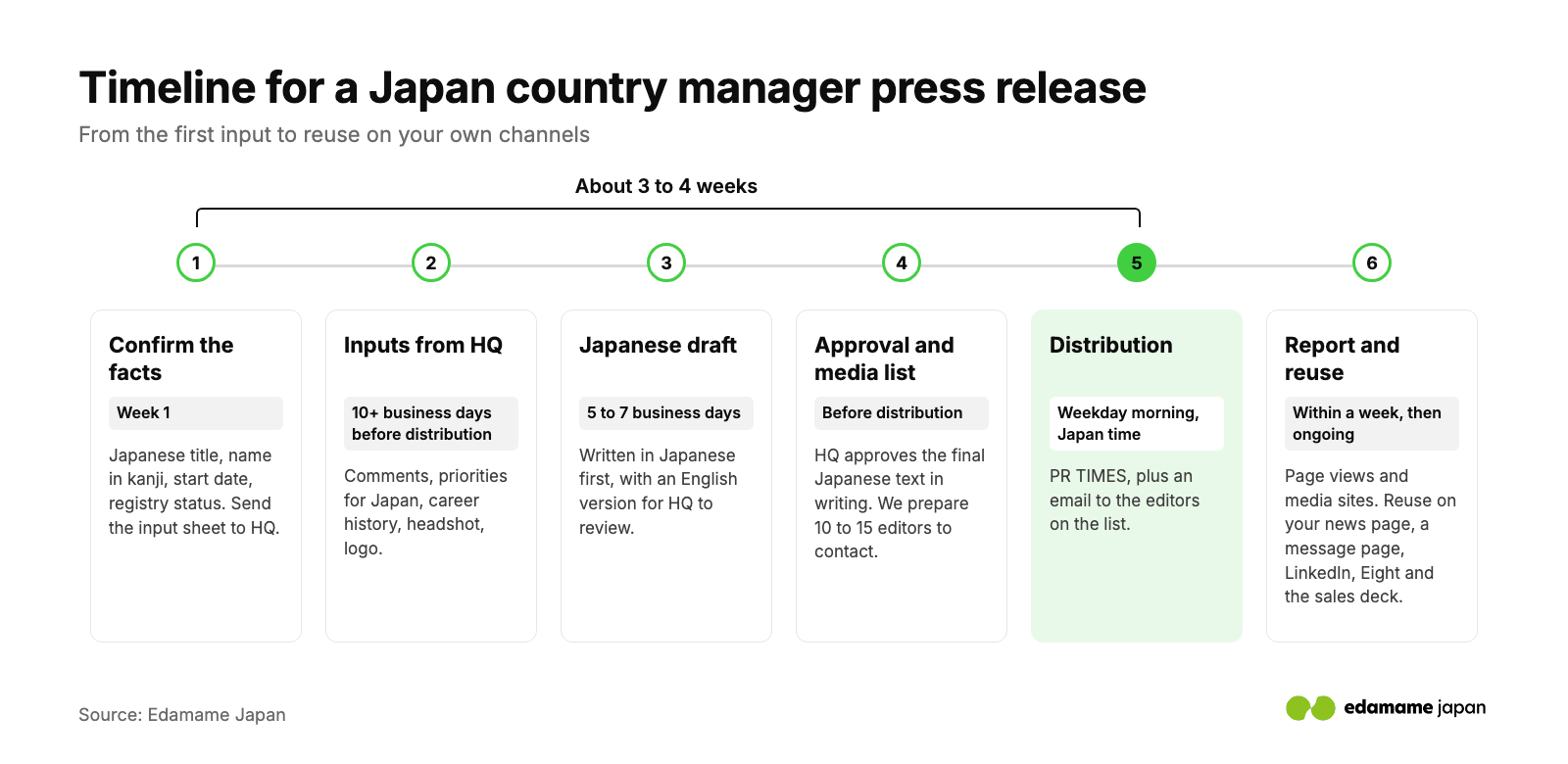Screen dimensions: 1568x764
Task: Click the "Weekday morning, Japan time" badge
Action: (x=1137, y=423)
